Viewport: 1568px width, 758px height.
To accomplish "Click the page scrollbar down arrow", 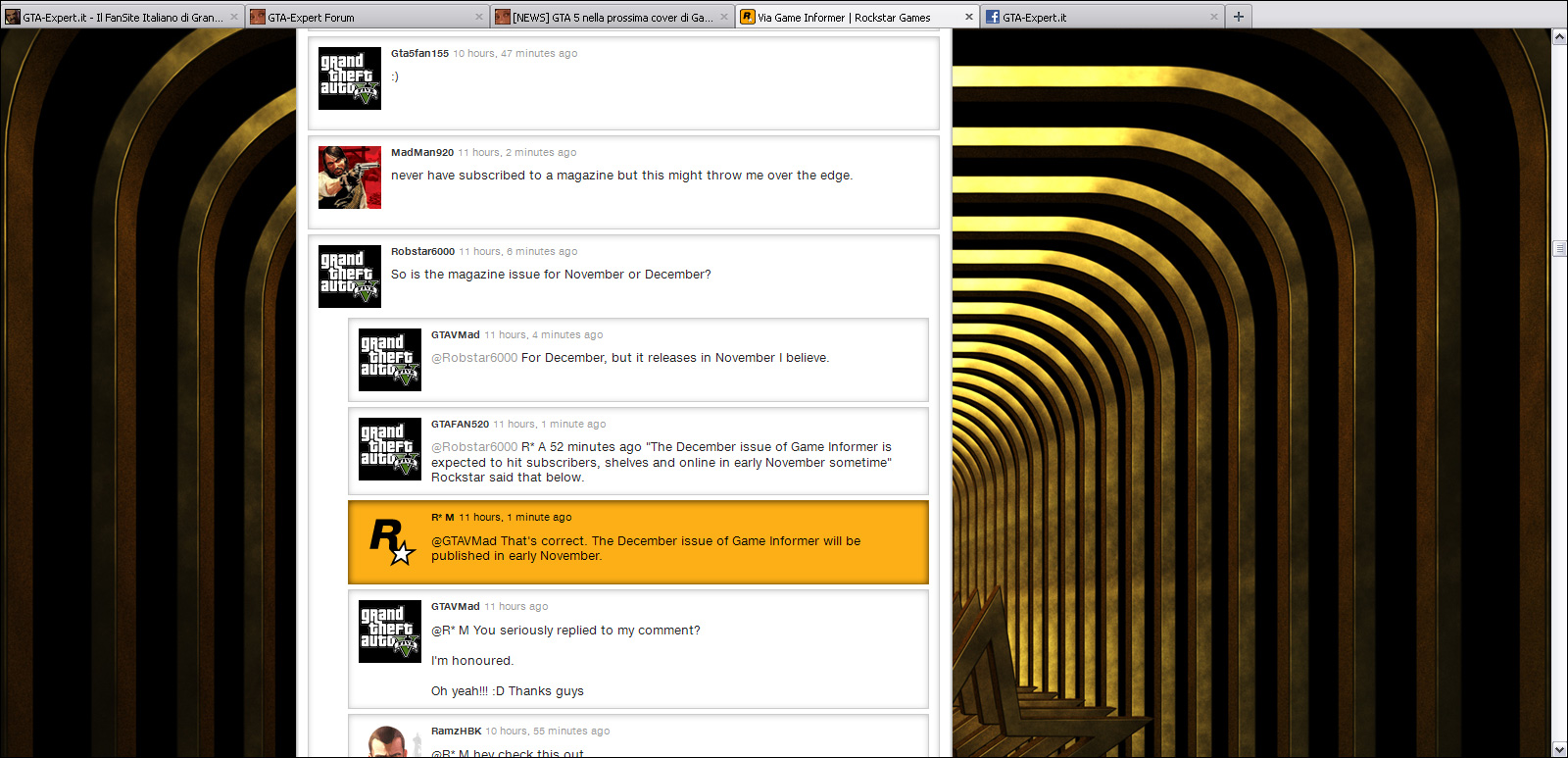I will pyautogui.click(x=1559, y=749).
